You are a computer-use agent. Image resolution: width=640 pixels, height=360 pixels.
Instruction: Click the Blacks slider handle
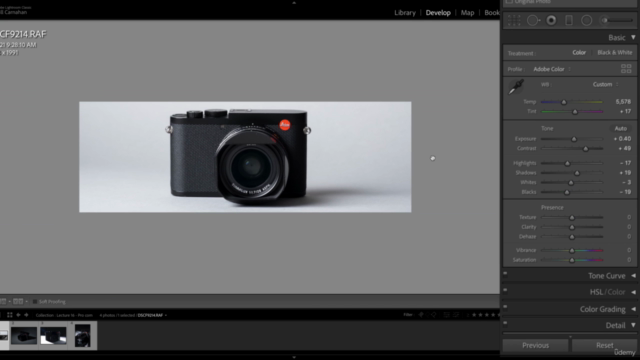(567, 192)
